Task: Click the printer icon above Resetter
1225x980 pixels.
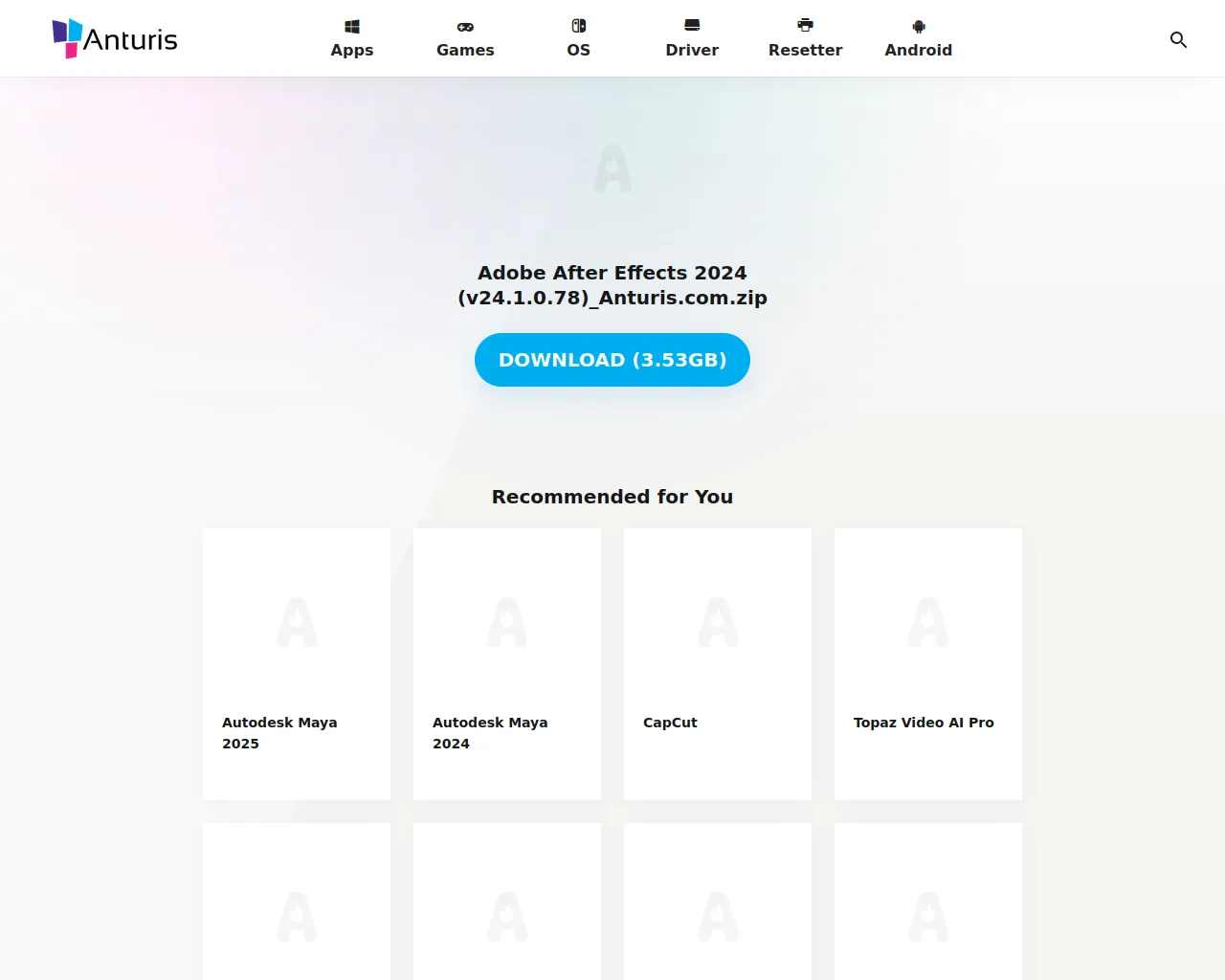Action: click(806, 25)
